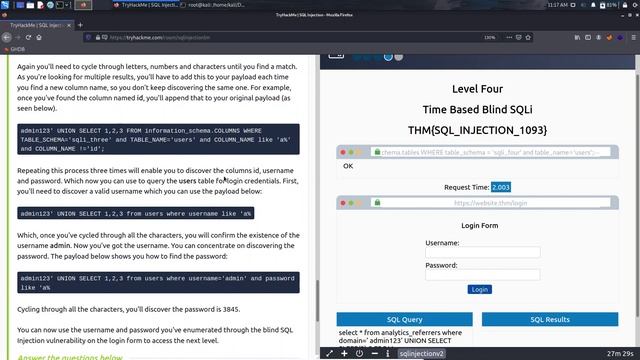Close the TryHackMe browser tab
The image size is (640, 360).
pyautogui.click(x=69, y=25)
